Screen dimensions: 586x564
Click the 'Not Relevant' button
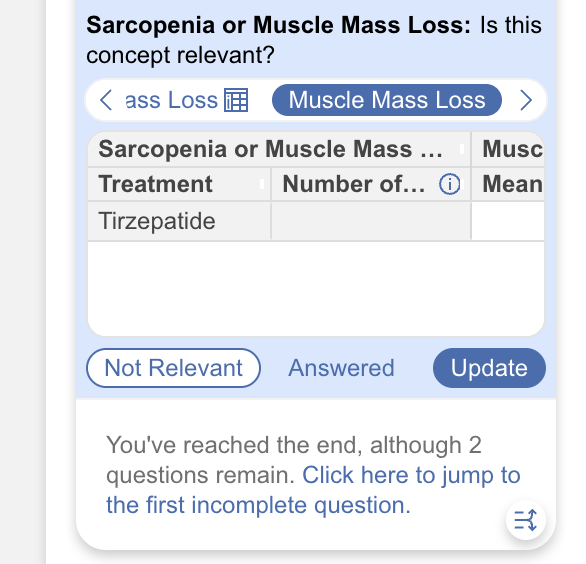click(173, 368)
